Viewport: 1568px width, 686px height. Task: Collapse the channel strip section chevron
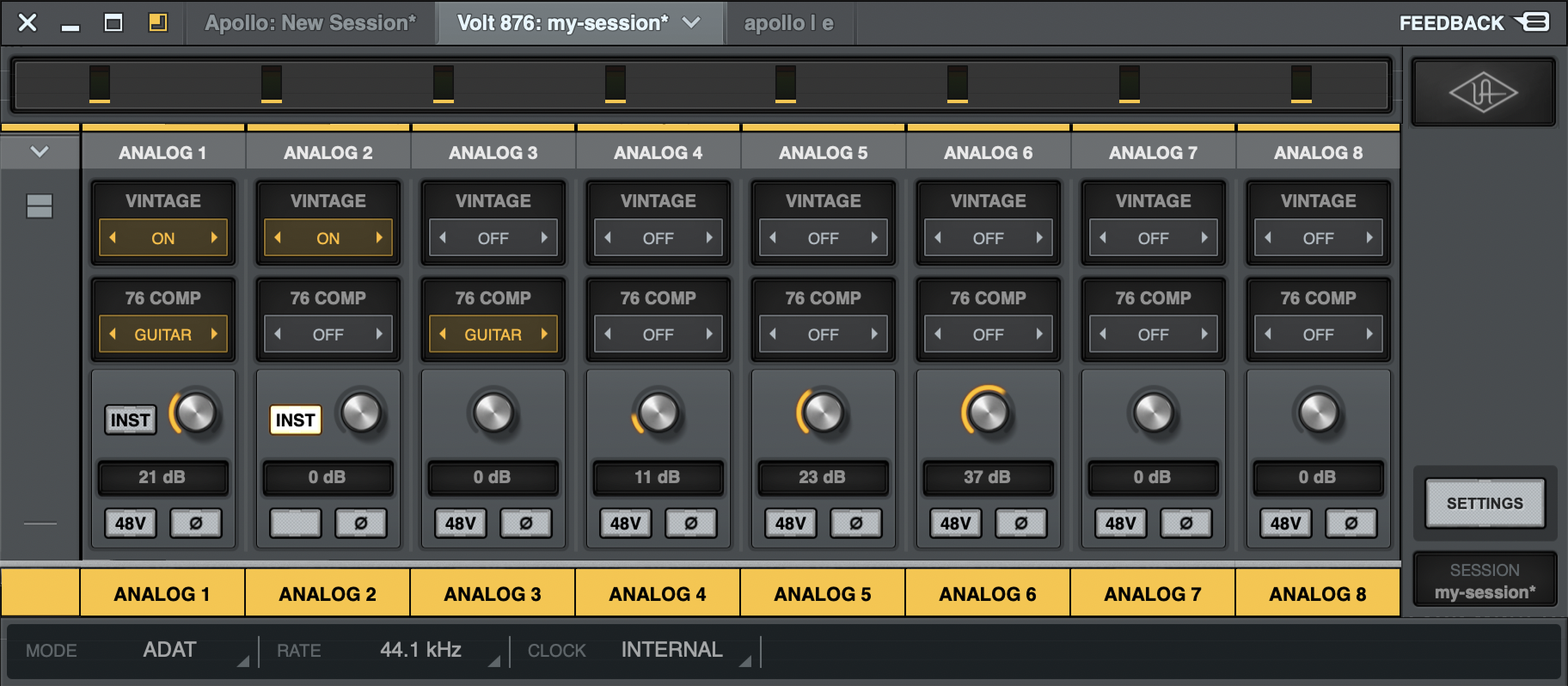[40, 152]
